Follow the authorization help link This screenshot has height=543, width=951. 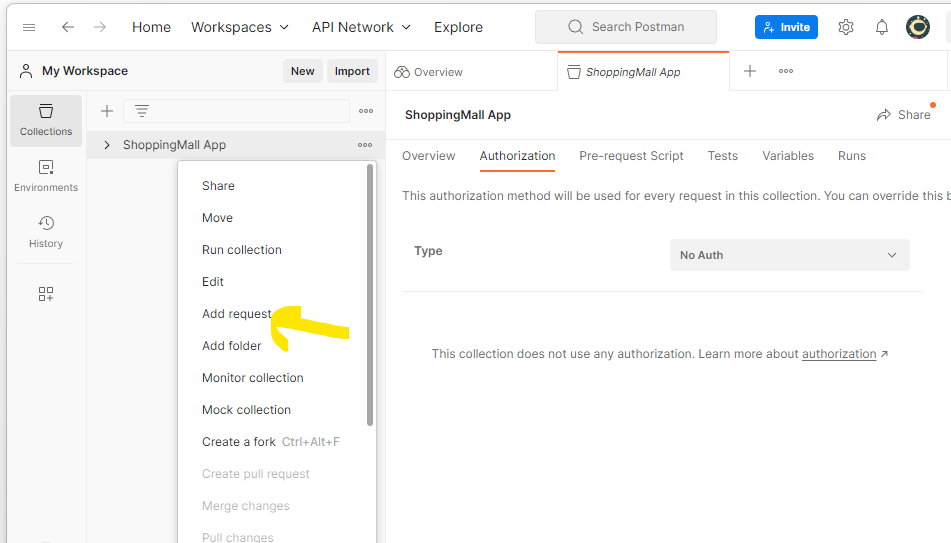tap(839, 354)
